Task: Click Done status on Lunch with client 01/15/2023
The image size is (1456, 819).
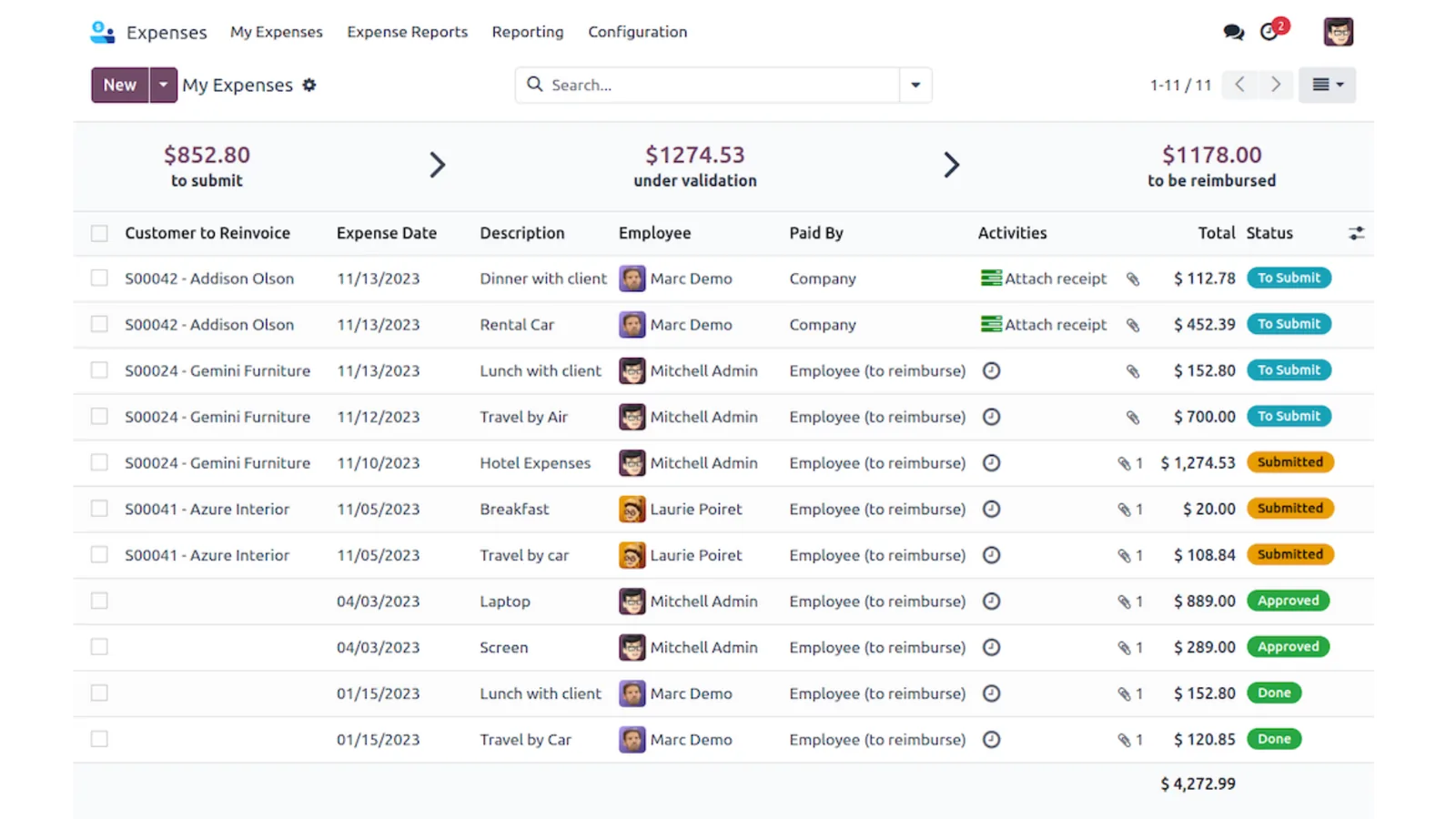Action: pos(1274,693)
